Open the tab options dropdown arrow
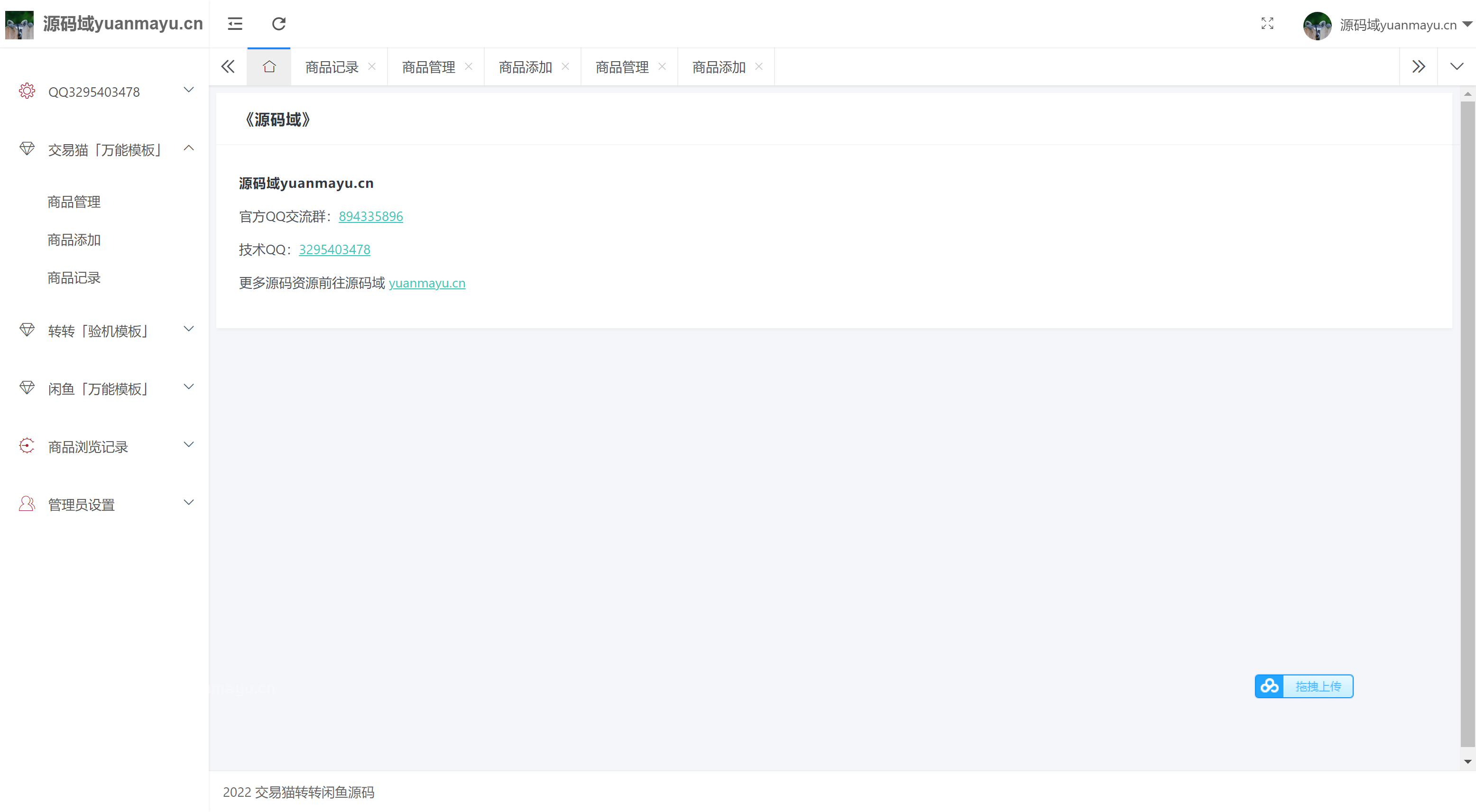Screen dimensions: 1476x812 1457,66
